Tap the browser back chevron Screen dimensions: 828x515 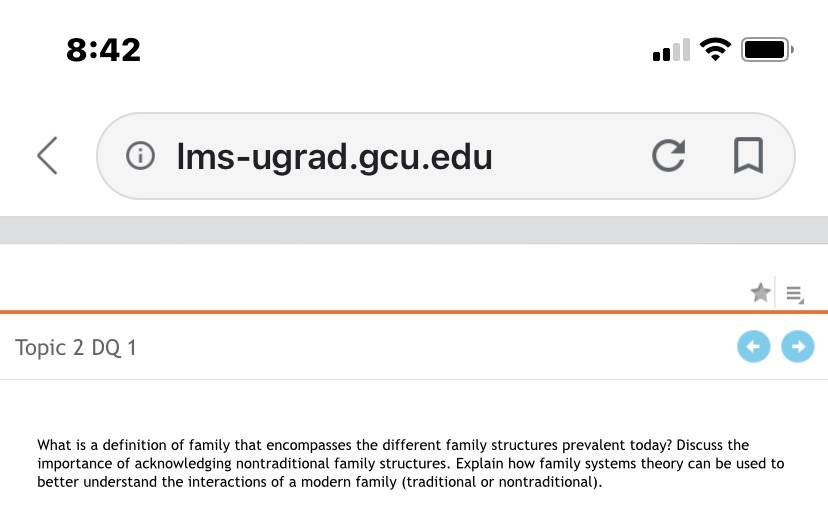click(48, 156)
